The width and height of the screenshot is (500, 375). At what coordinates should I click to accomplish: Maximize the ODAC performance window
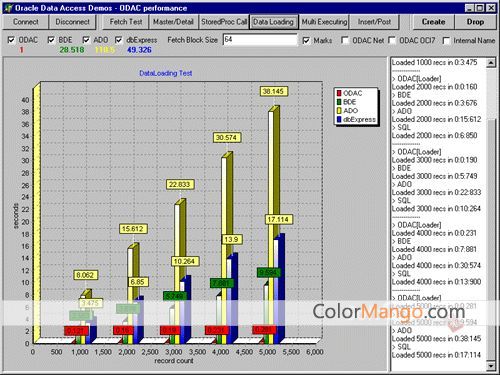pos(479,8)
